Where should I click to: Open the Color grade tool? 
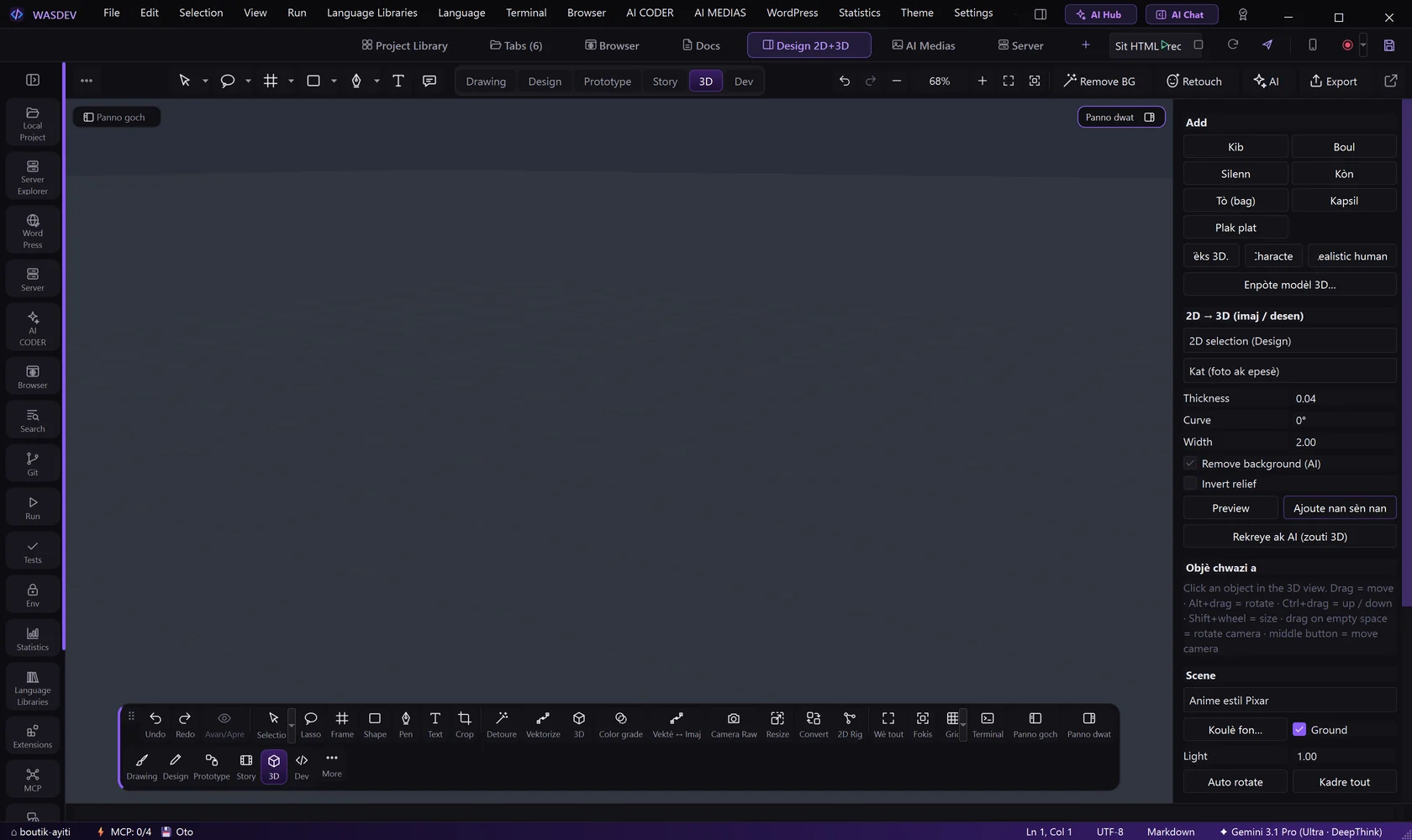pos(620,724)
